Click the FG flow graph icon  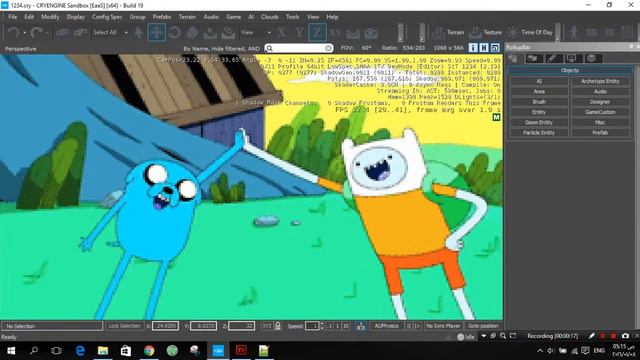coord(609,32)
